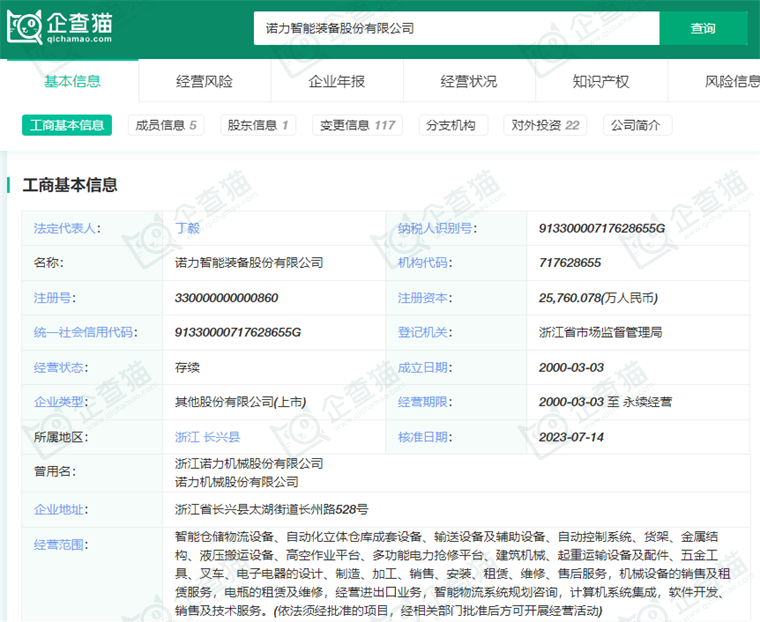Click former name 浙江诺力机械股份有限公司
The image size is (760, 622).
[x=249, y=463]
